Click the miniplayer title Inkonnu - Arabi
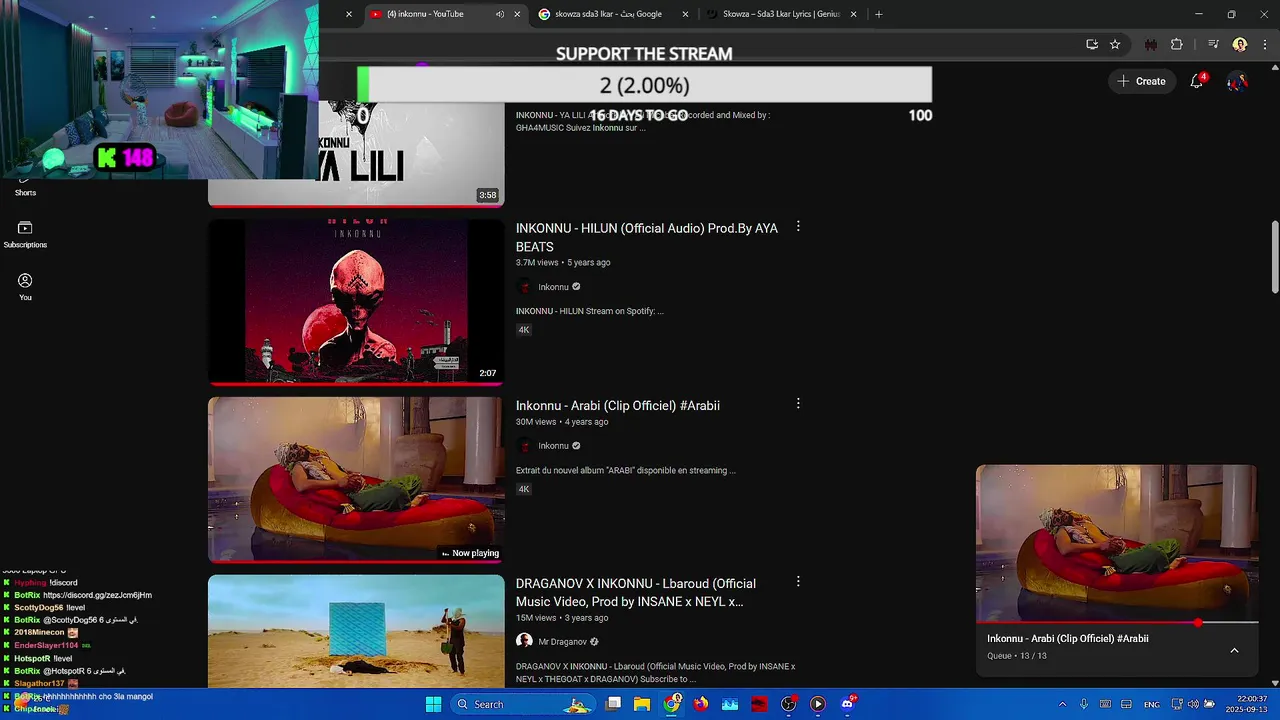This screenshot has height=720, width=1280. (1067, 638)
